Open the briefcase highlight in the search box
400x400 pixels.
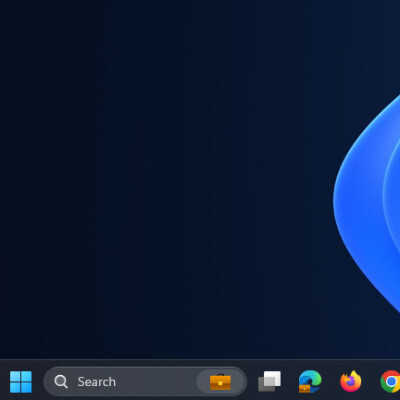(220, 382)
